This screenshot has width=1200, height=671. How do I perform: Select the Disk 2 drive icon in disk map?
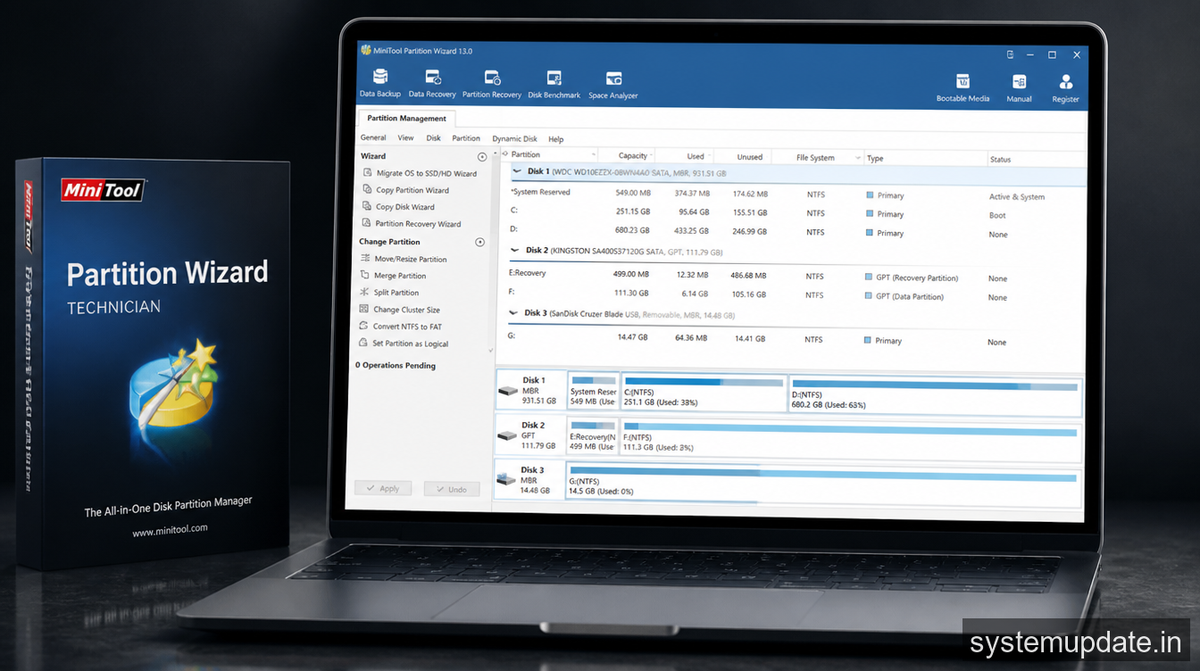[x=509, y=436]
